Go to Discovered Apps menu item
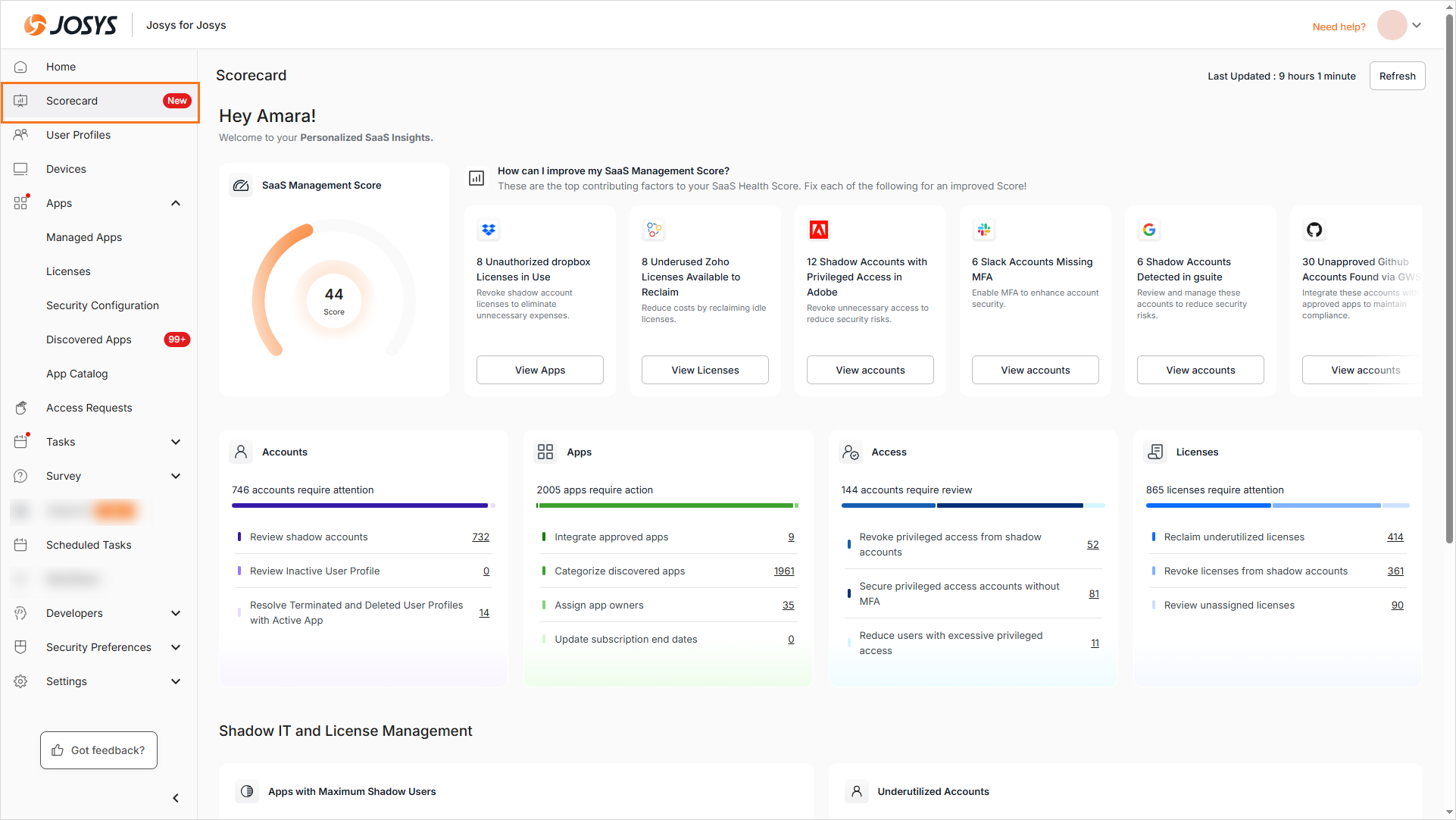Screen dimensions: 1456x820 point(89,340)
